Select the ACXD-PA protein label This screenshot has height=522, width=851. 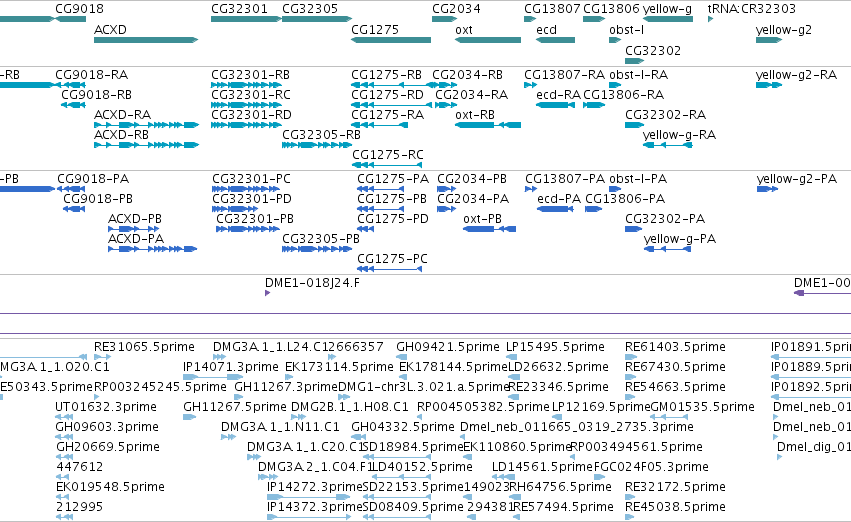tap(136, 239)
